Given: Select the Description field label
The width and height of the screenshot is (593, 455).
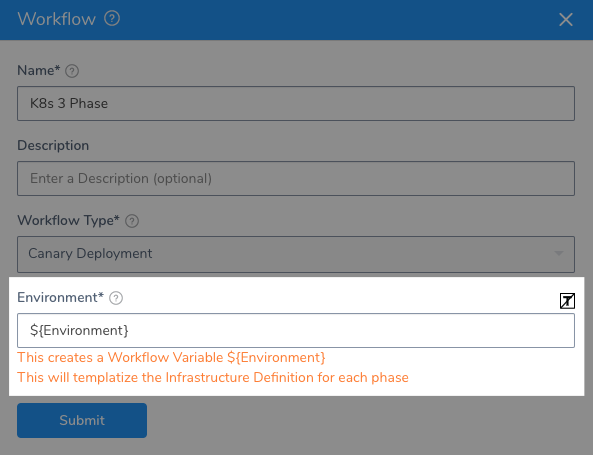Looking at the screenshot, I should coord(53,146).
